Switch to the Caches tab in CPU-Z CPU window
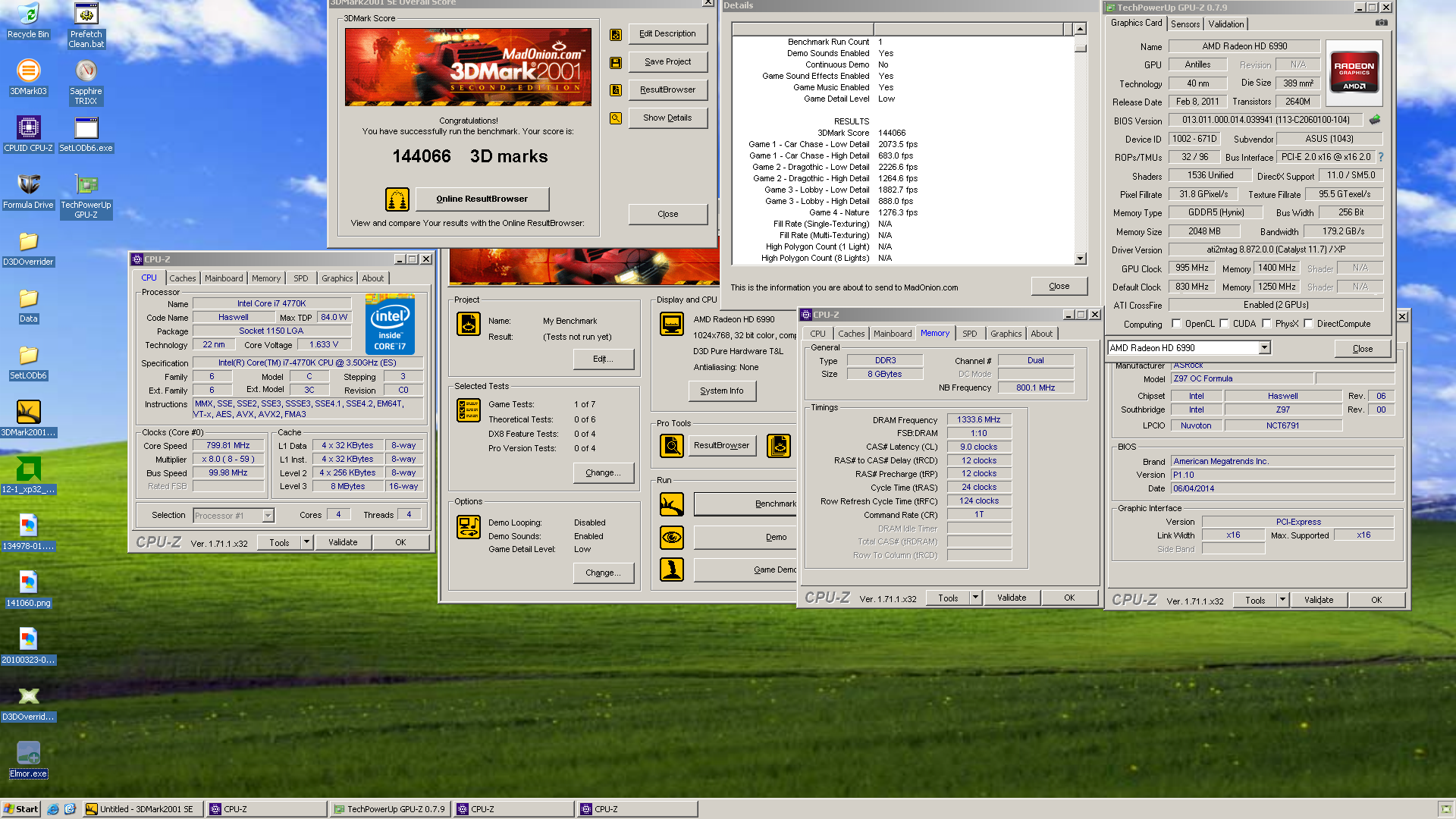Screen dimensions: 1456x819 coord(182,278)
